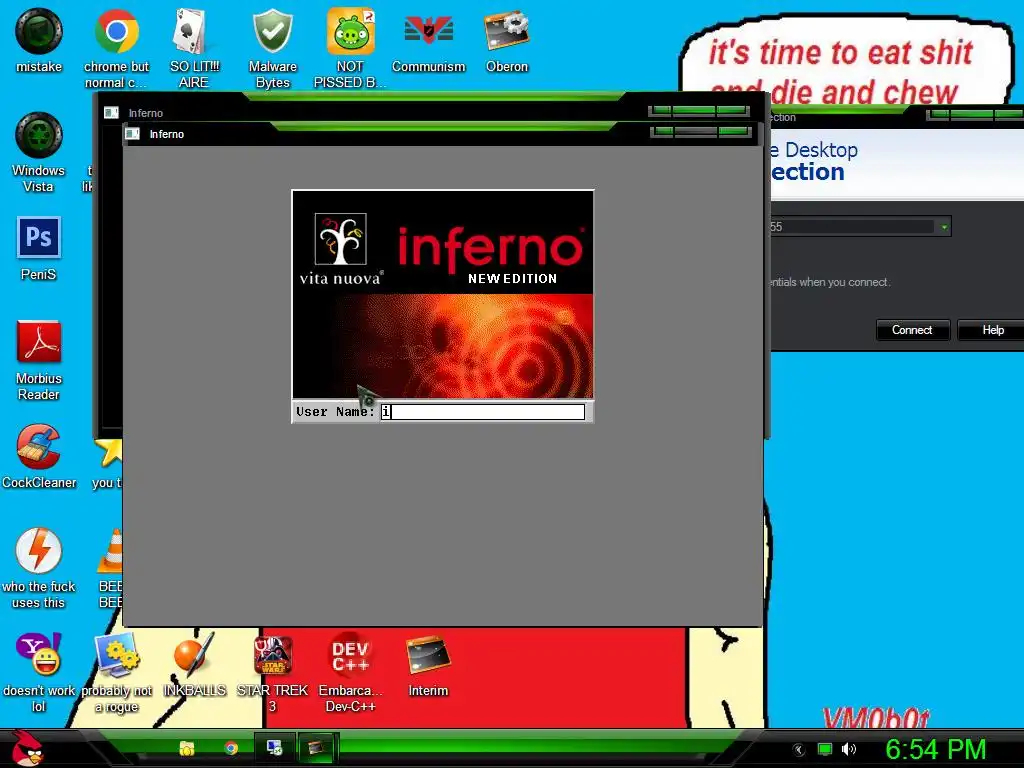Expand hidden tray icons arrow
Viewport: 1024px width, 768px height.
799,749
